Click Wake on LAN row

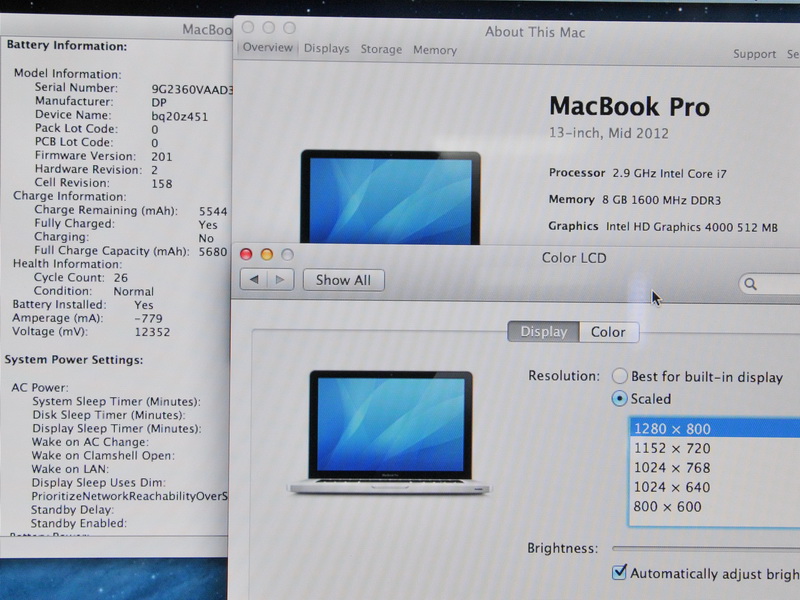(70, 469)
